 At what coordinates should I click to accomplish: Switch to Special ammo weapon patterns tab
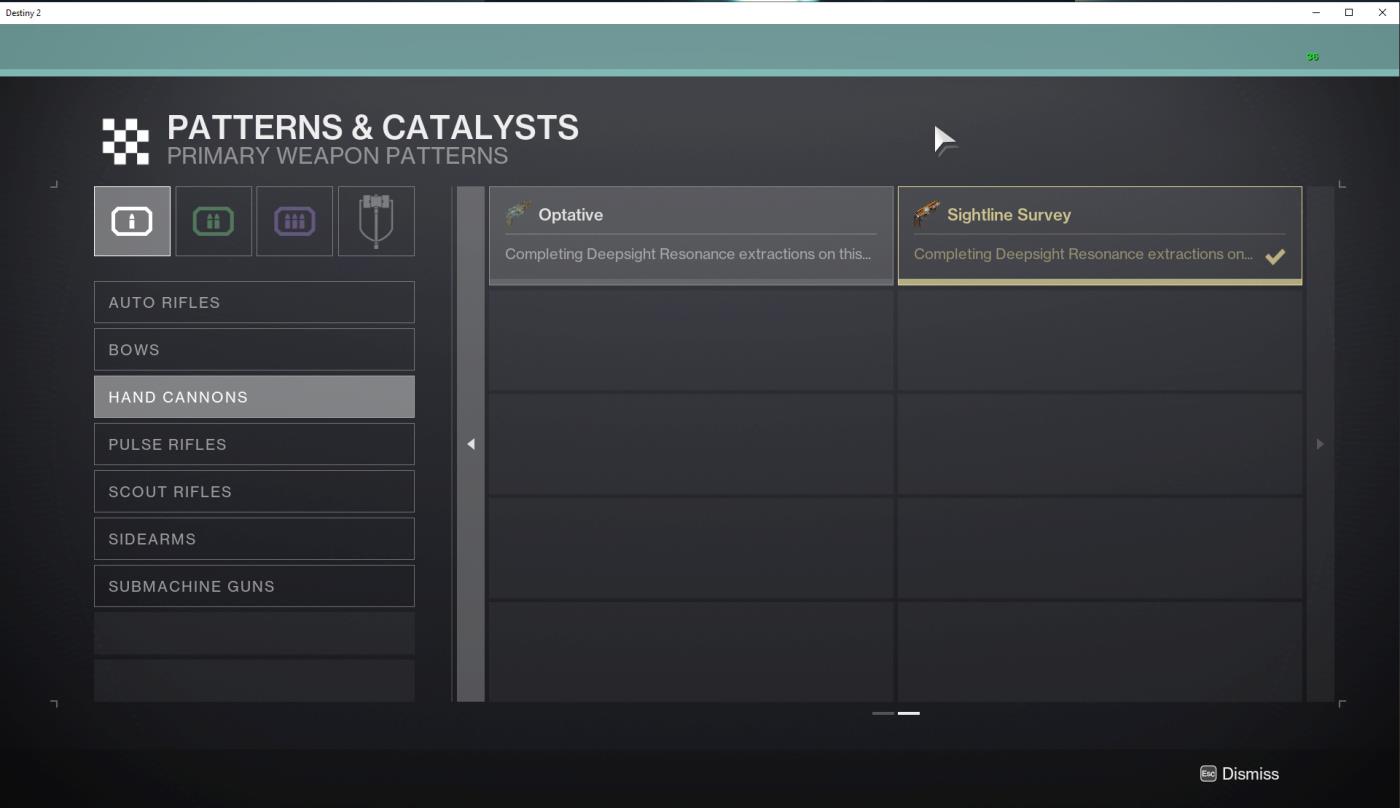click(x=213, y=221)
